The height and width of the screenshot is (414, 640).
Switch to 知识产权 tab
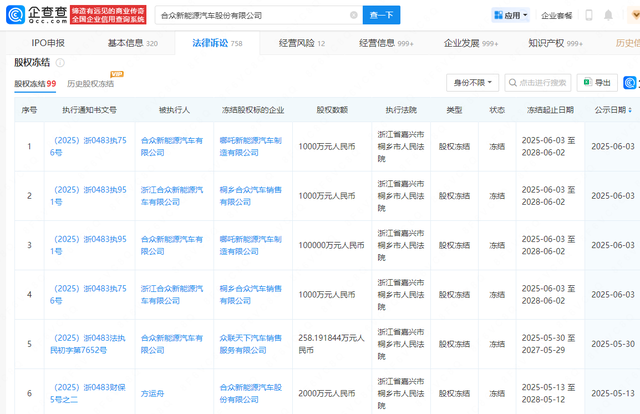tap(556, 43)
